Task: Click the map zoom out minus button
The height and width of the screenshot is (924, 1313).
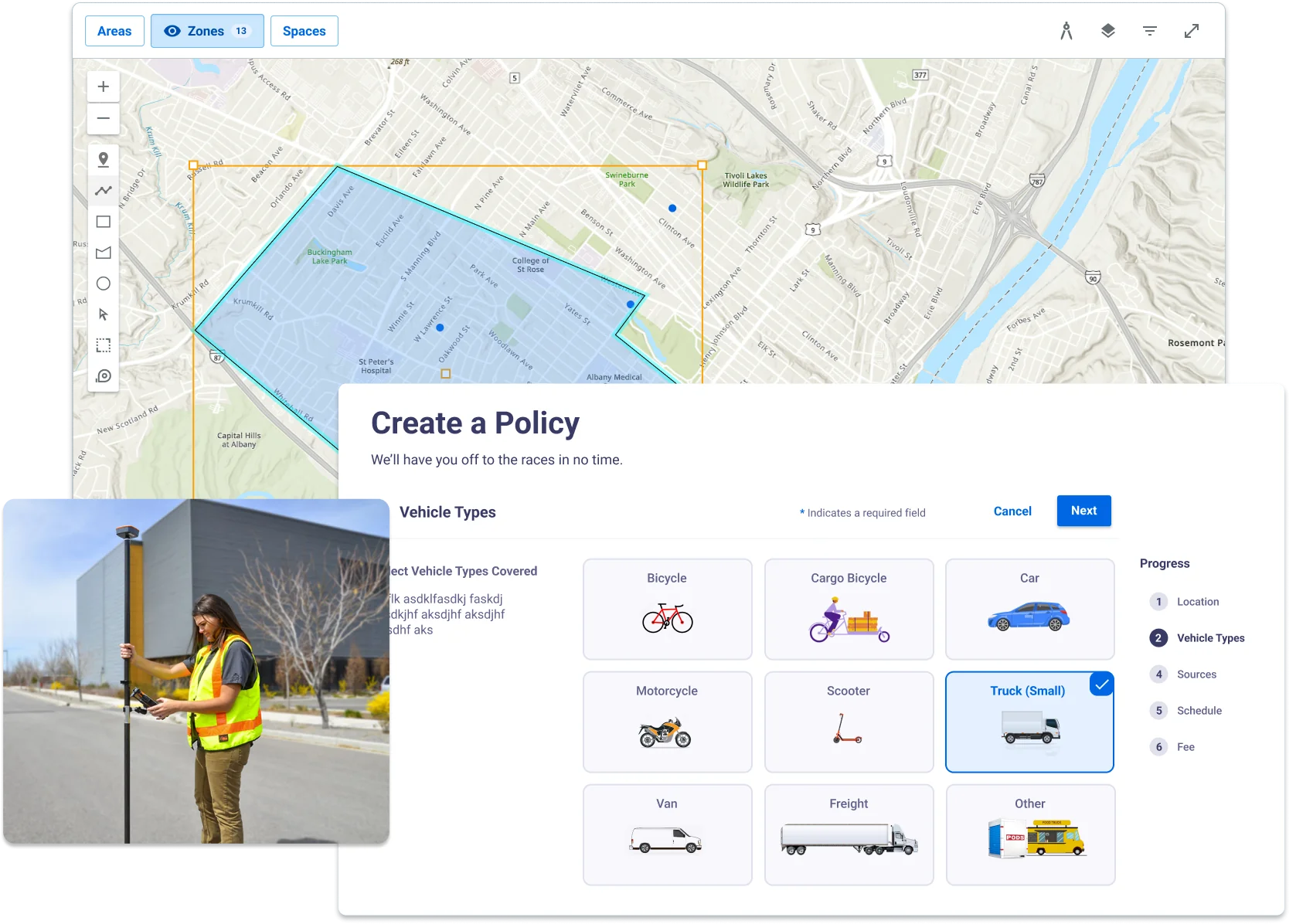Action: [103, 119]
